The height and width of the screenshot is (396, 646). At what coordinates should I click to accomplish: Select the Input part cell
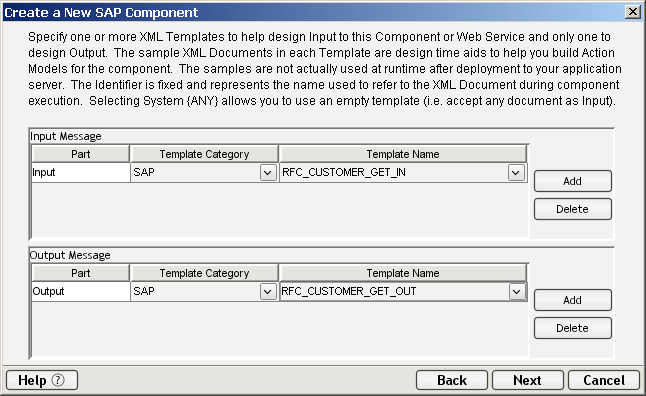pos(81,173)
